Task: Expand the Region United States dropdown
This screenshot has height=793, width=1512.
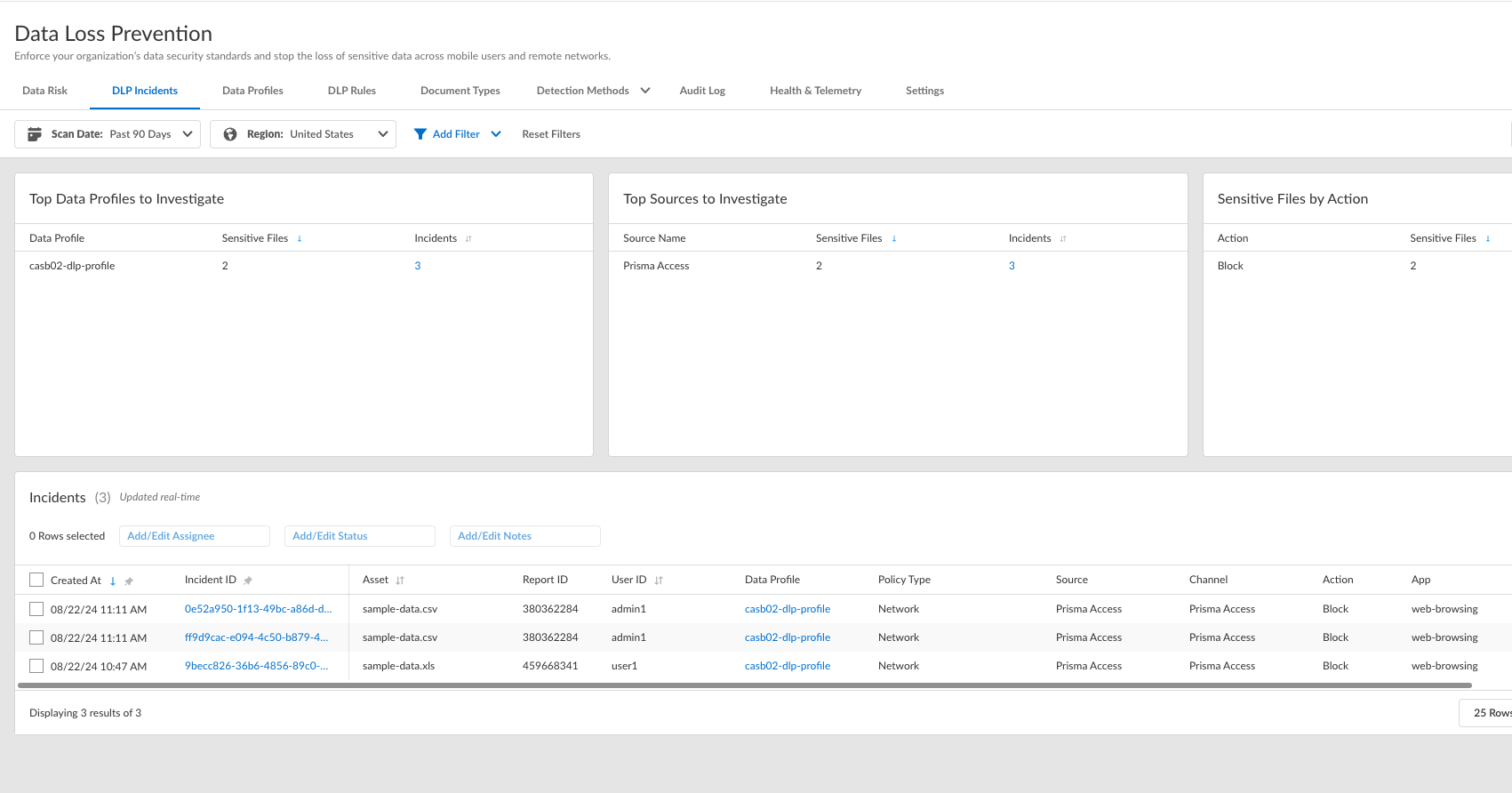Action: (382, 134)
